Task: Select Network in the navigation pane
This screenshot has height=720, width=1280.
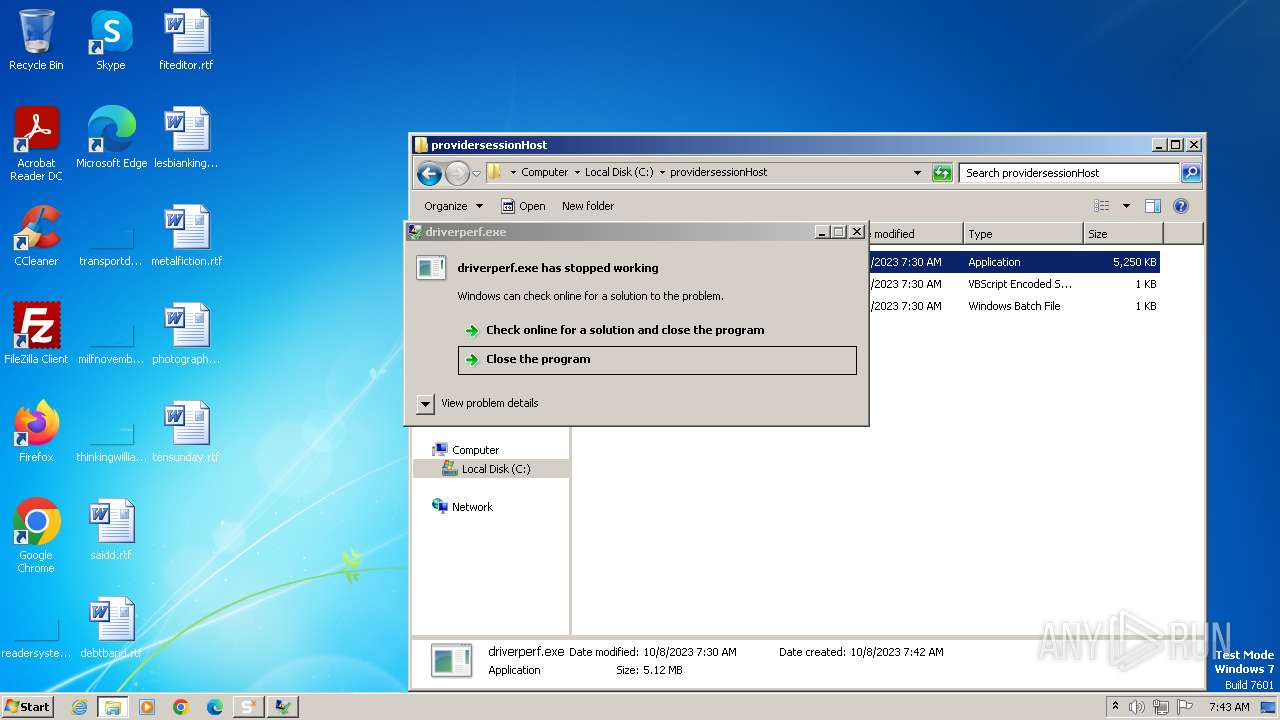Action: (472, 507)
